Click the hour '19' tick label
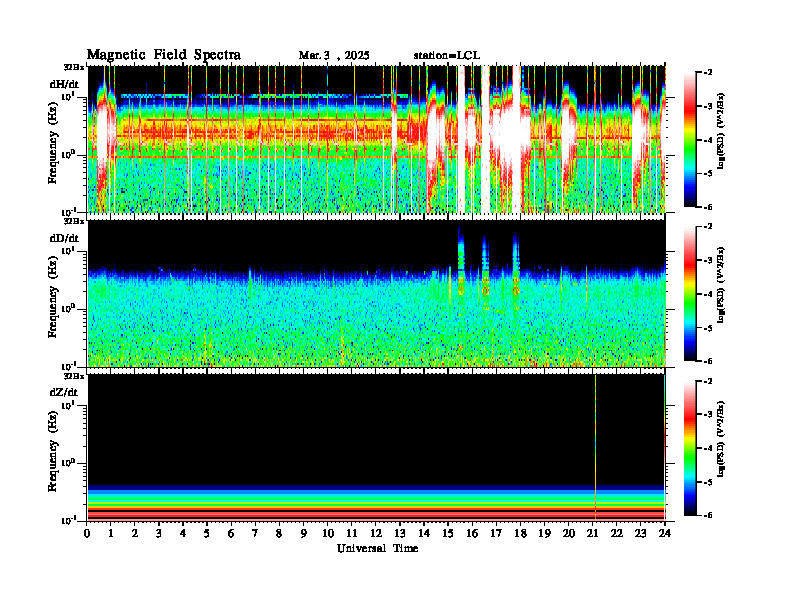This screenshot has height=612, width=792. click(x=544, y=534)
